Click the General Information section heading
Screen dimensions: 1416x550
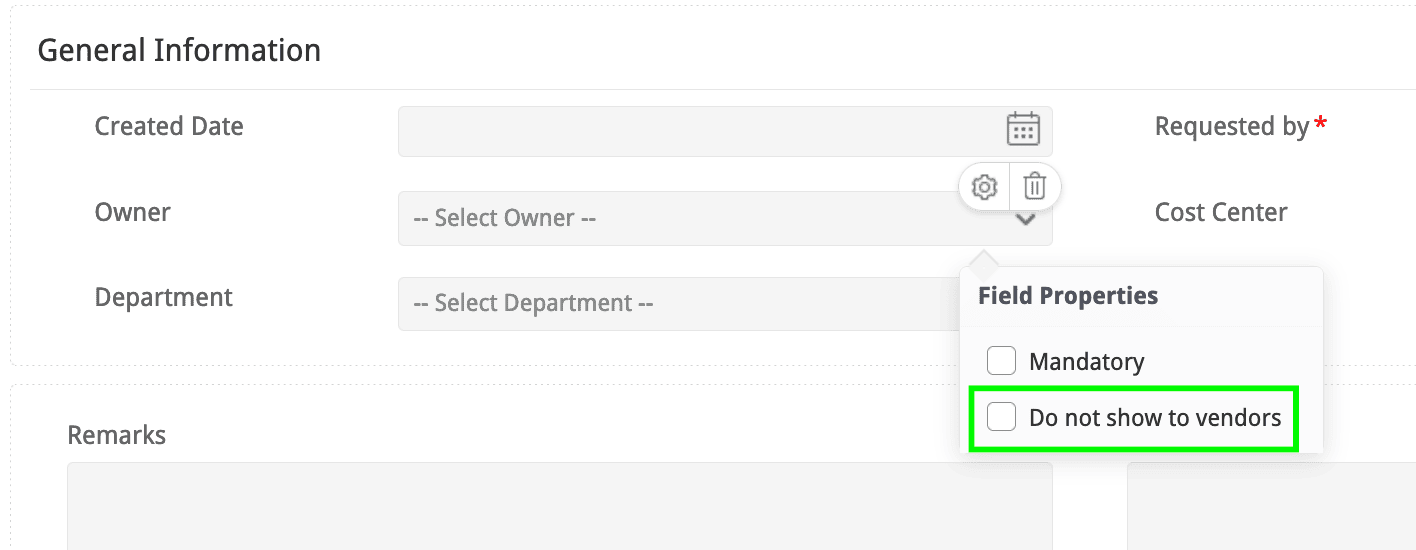[x=179, y=51]
